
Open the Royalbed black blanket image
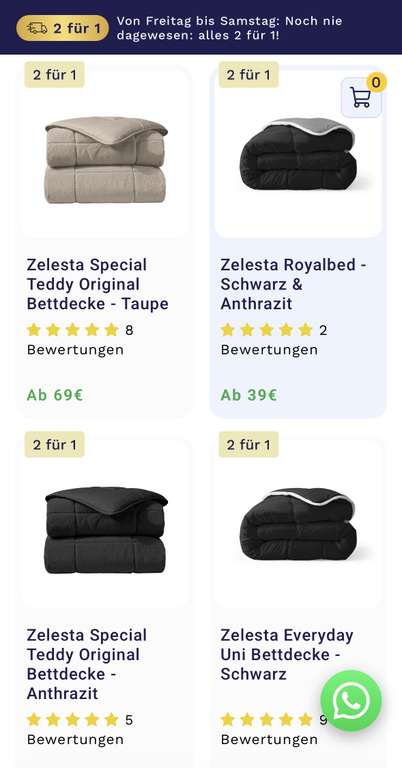point(298,153)
